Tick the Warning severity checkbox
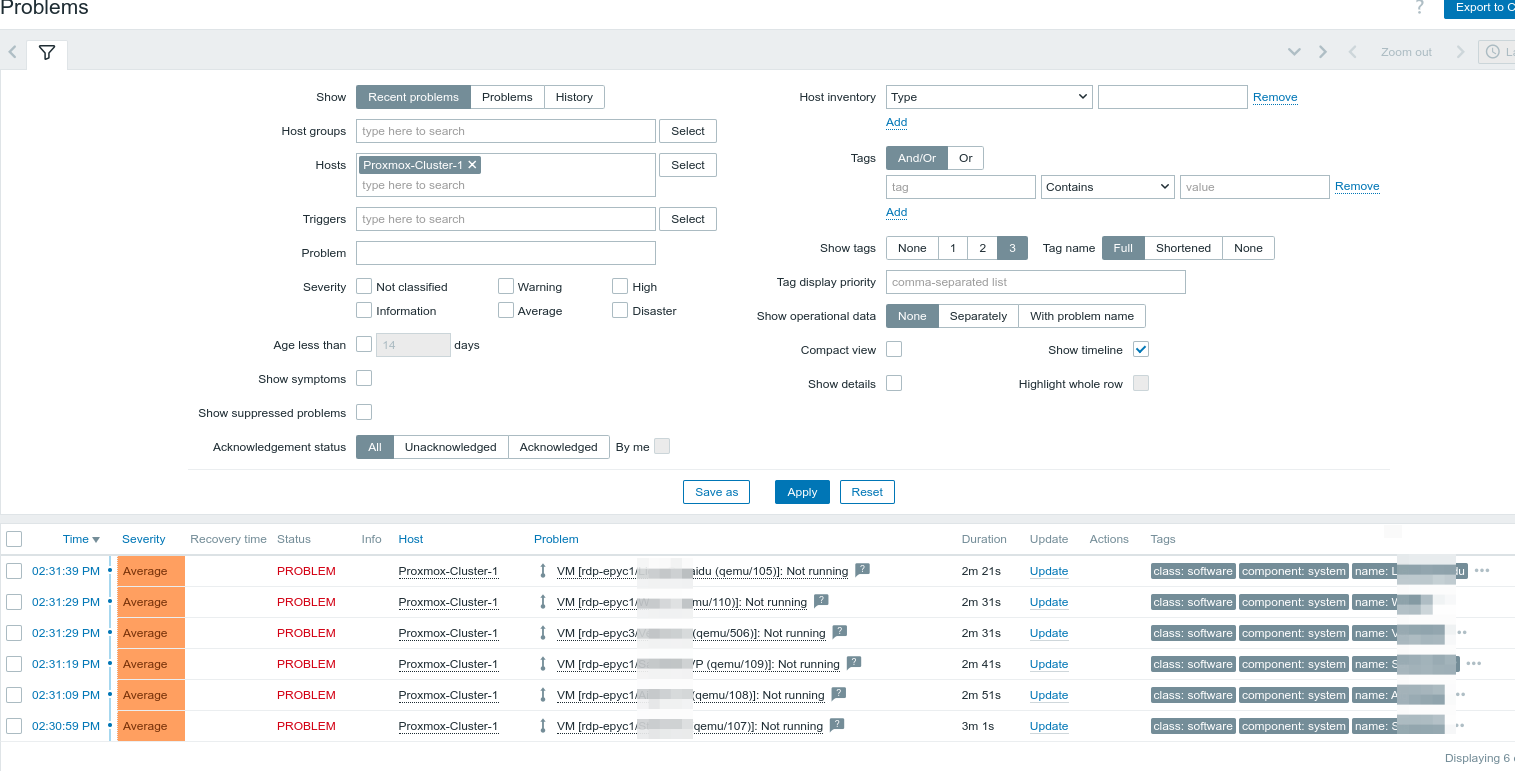1515x771 pixels. [x=506, y=286]
